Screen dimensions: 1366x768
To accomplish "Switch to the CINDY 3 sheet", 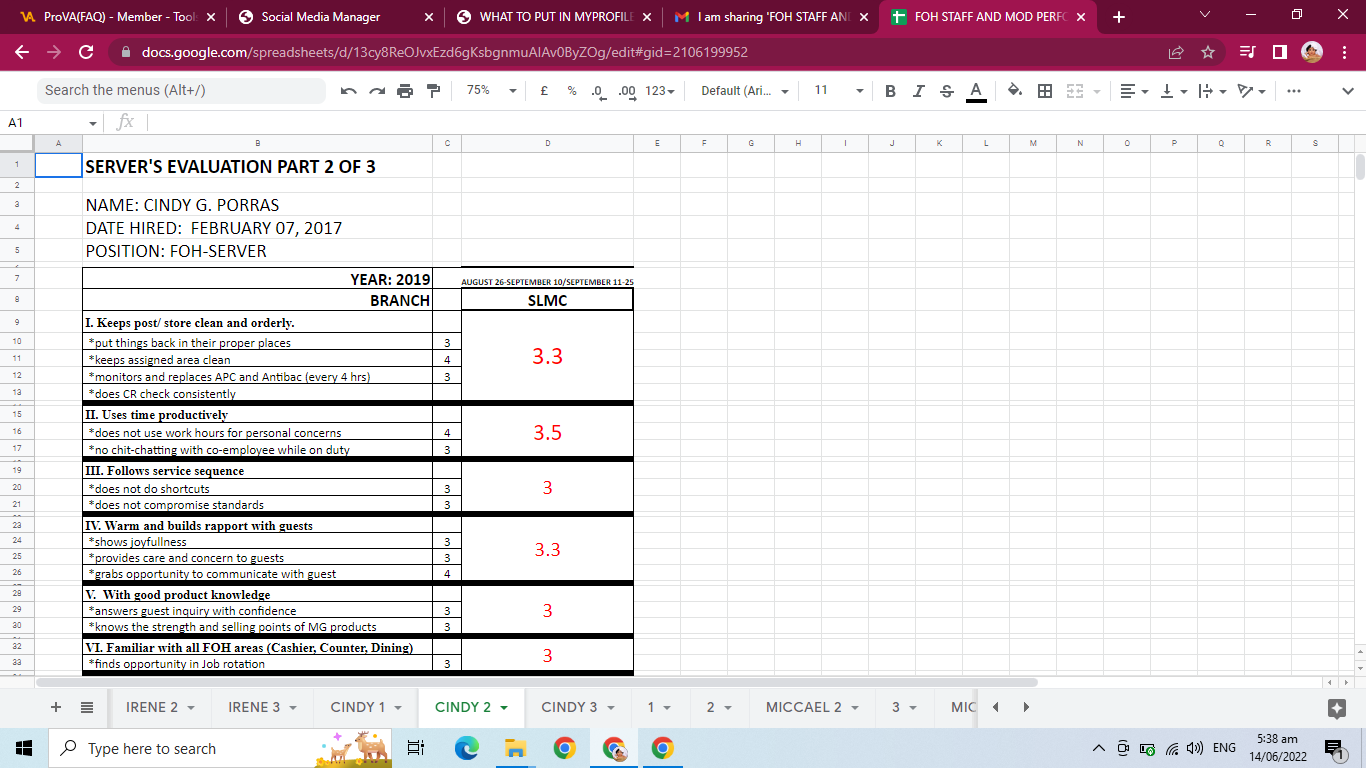I will [x=571, y=707].
